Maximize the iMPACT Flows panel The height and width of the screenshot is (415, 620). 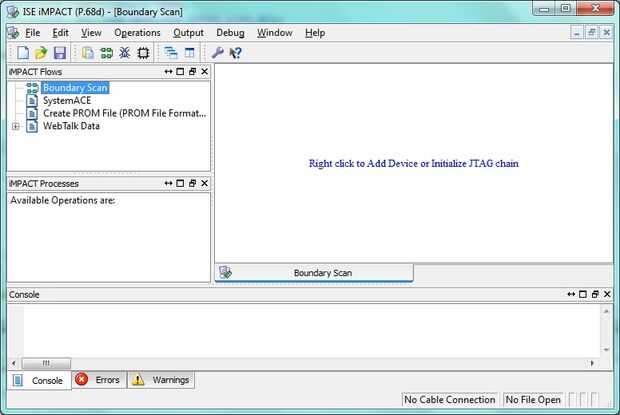click(180, 72)
